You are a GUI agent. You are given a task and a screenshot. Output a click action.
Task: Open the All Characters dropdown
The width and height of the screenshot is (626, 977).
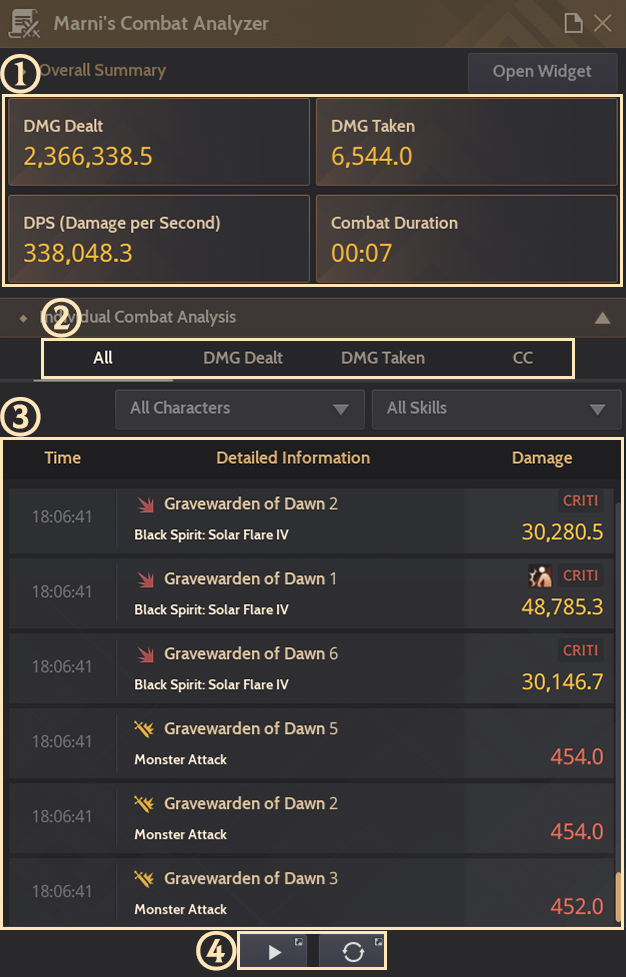(x=240, y=409)
